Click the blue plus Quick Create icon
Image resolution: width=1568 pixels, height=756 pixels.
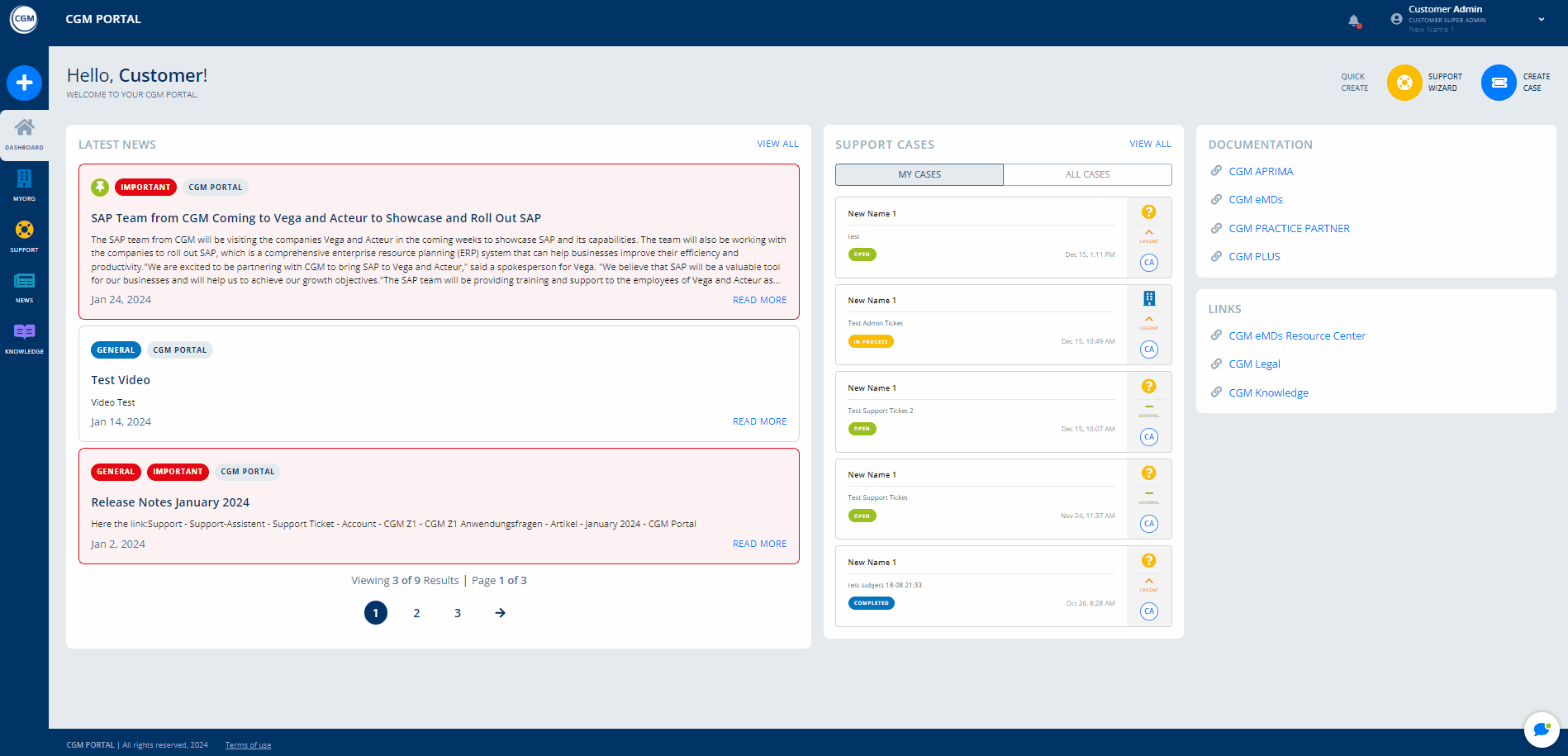(24, 83)
